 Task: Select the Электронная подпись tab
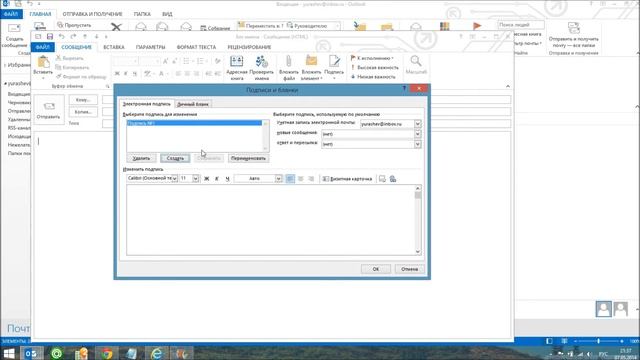[x=147, y=104]
